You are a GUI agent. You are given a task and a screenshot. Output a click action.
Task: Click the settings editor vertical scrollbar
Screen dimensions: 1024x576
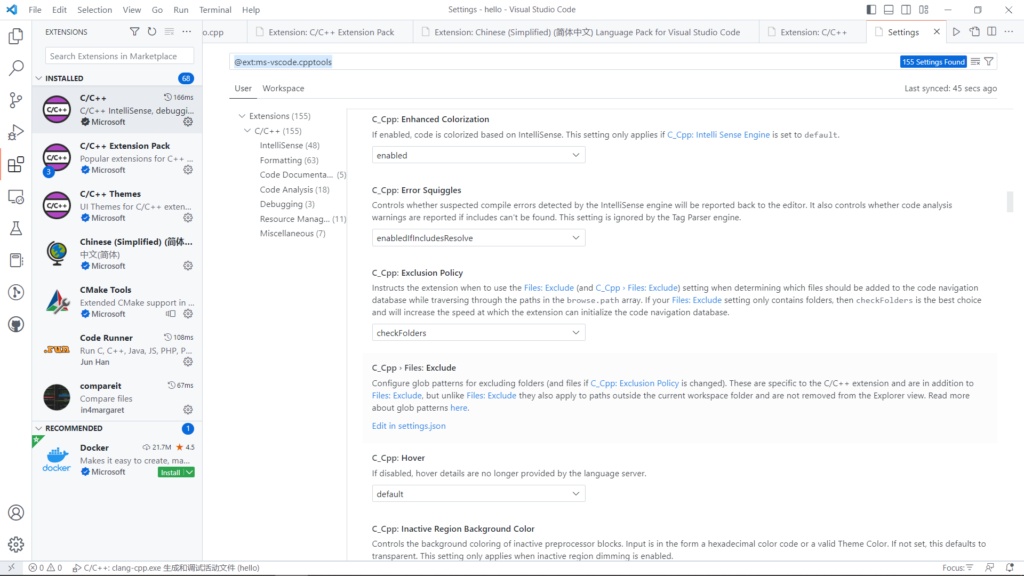[1010, 201]
